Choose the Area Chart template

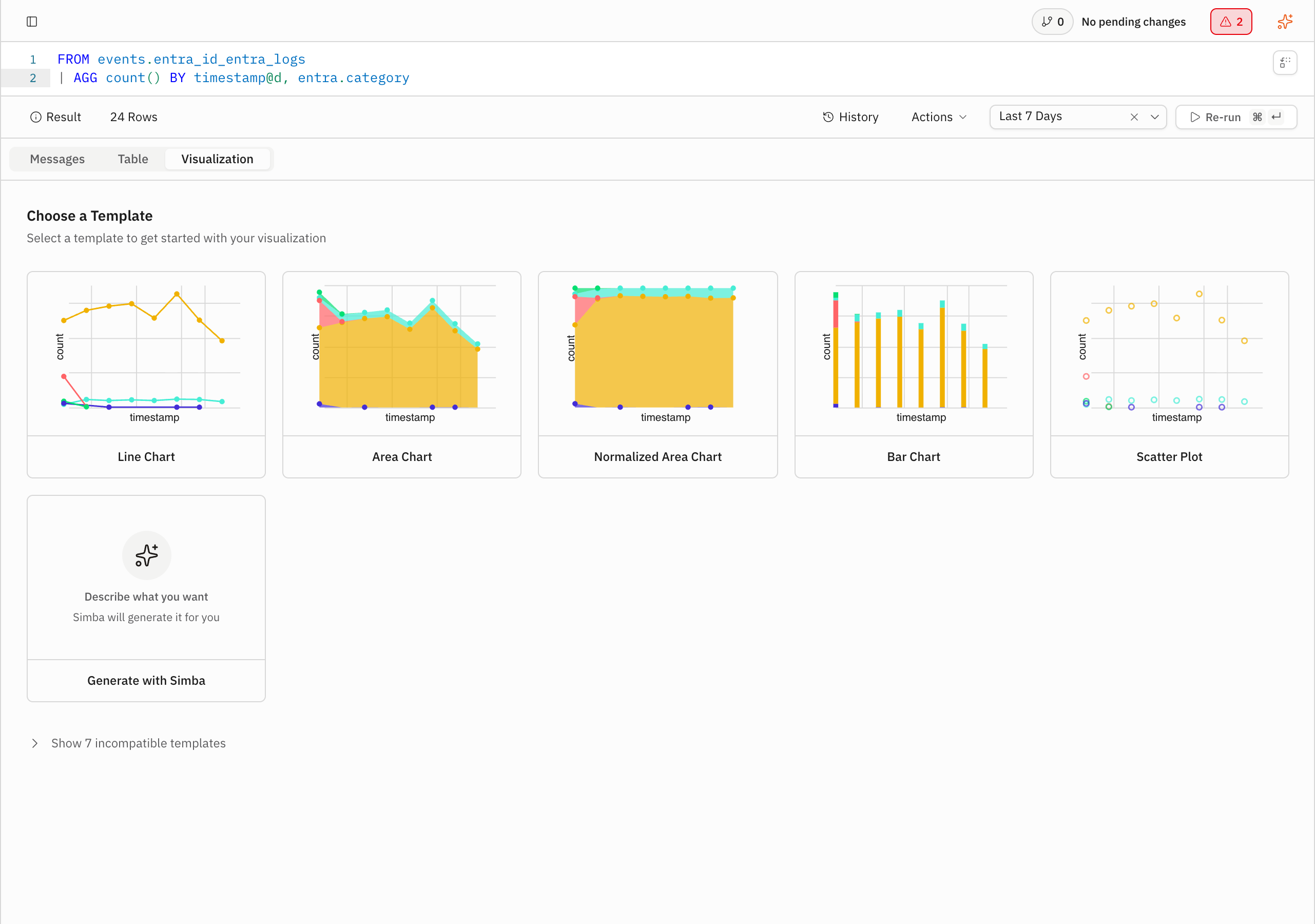pyautogui.click(x=401, y=375)
